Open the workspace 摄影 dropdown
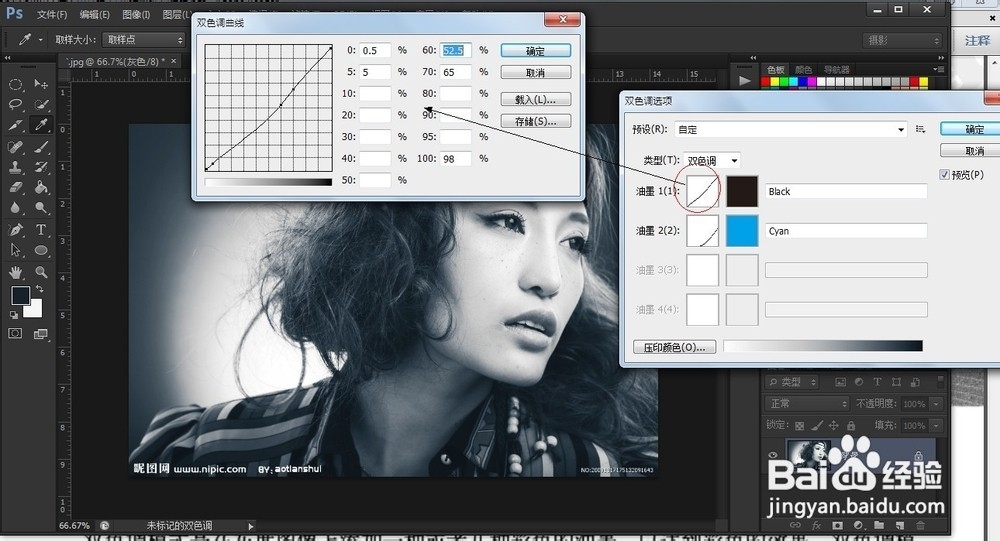This screenshot has height=541, width=1000. pos(902,40)
